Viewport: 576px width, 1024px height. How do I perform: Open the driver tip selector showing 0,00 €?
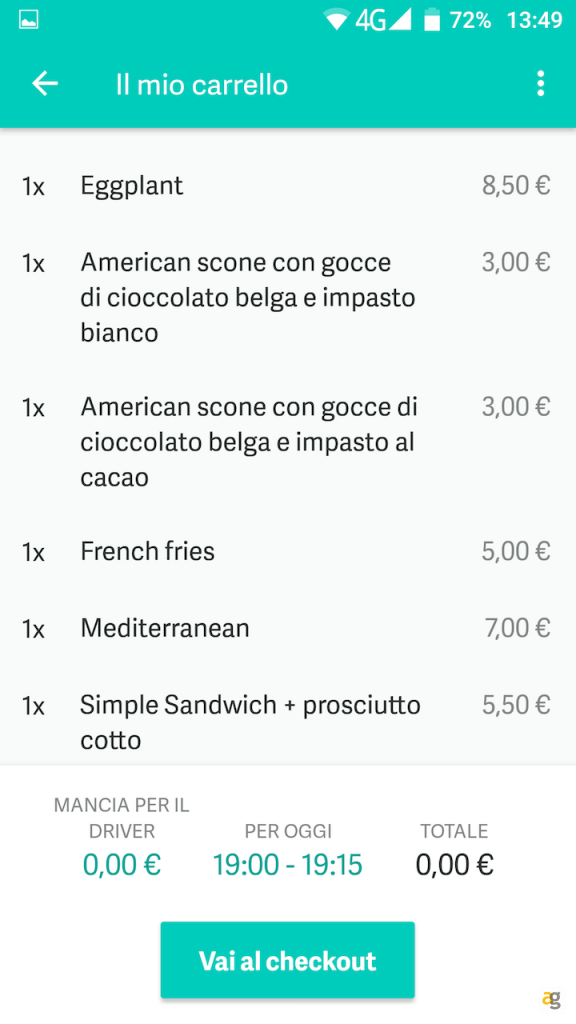(x=121, y=864)
